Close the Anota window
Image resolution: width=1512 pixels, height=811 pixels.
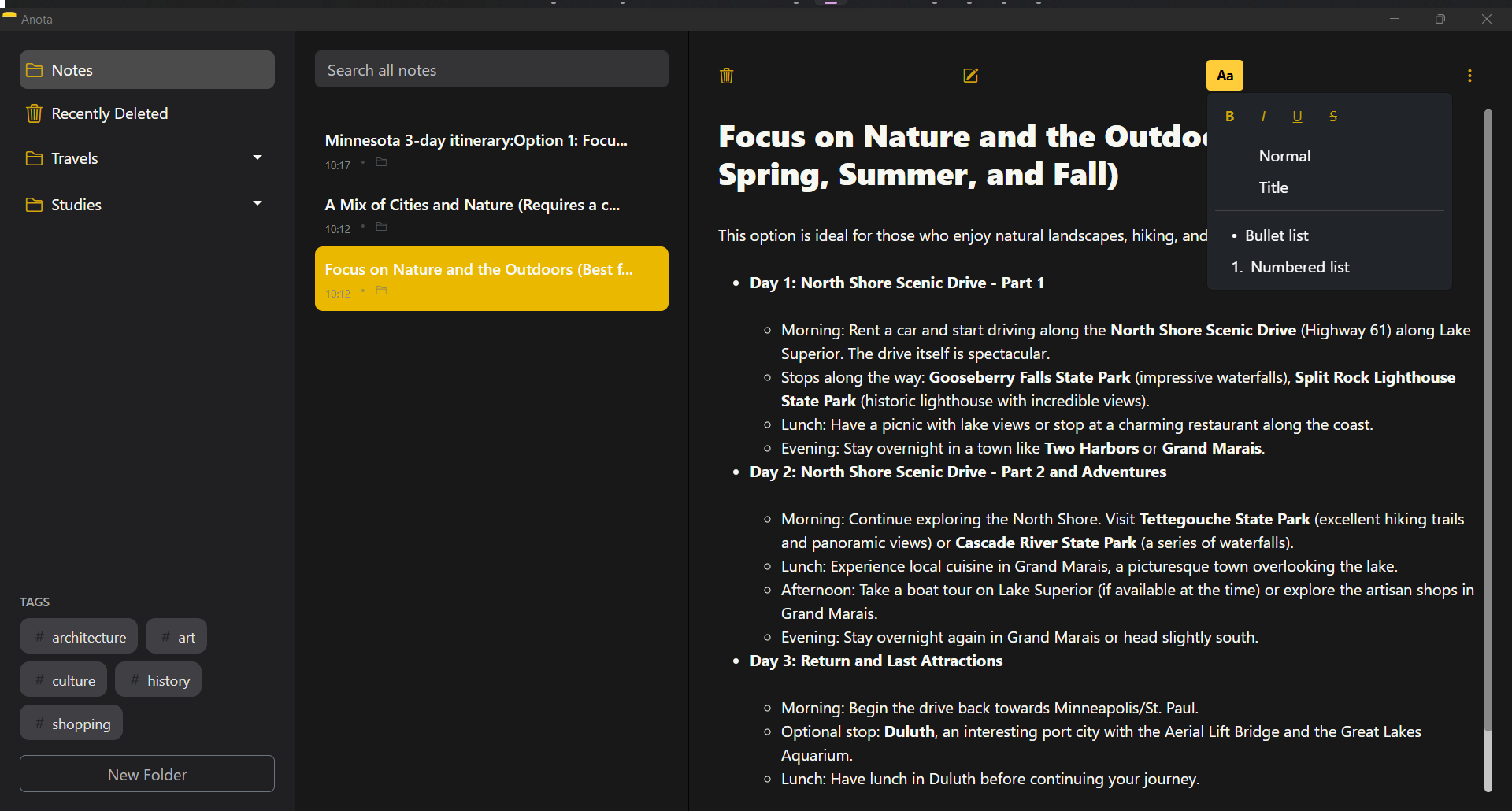(1486, 19)
